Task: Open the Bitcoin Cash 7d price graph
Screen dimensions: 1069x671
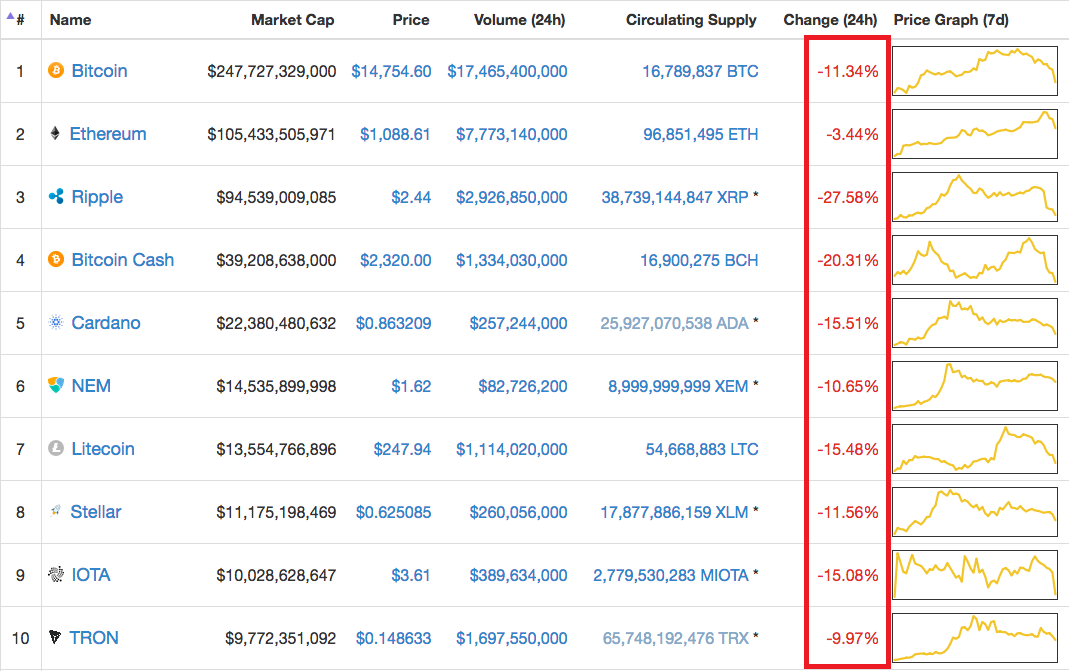Action: (x=975, y=260)
